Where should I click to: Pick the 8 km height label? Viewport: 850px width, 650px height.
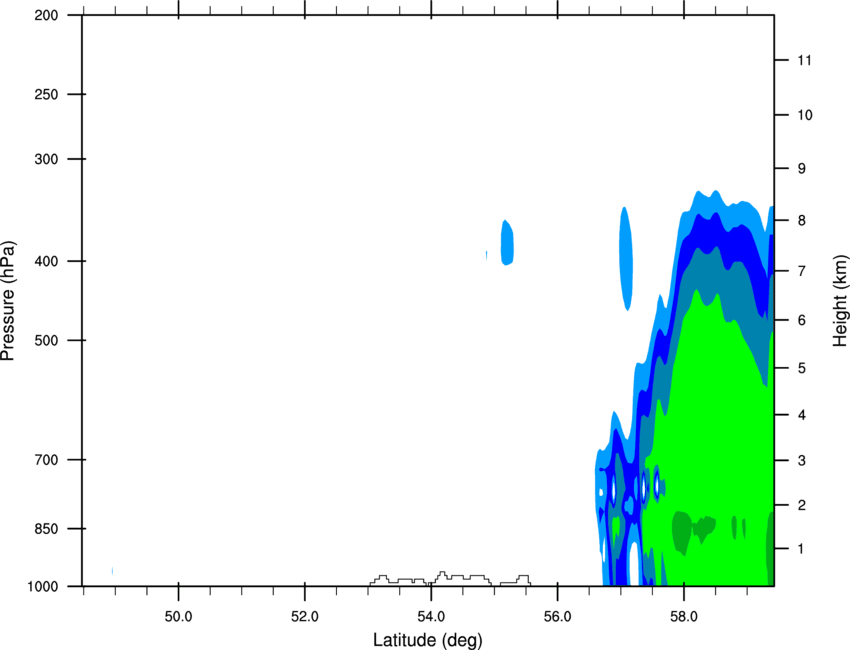(x=801, y=220)
